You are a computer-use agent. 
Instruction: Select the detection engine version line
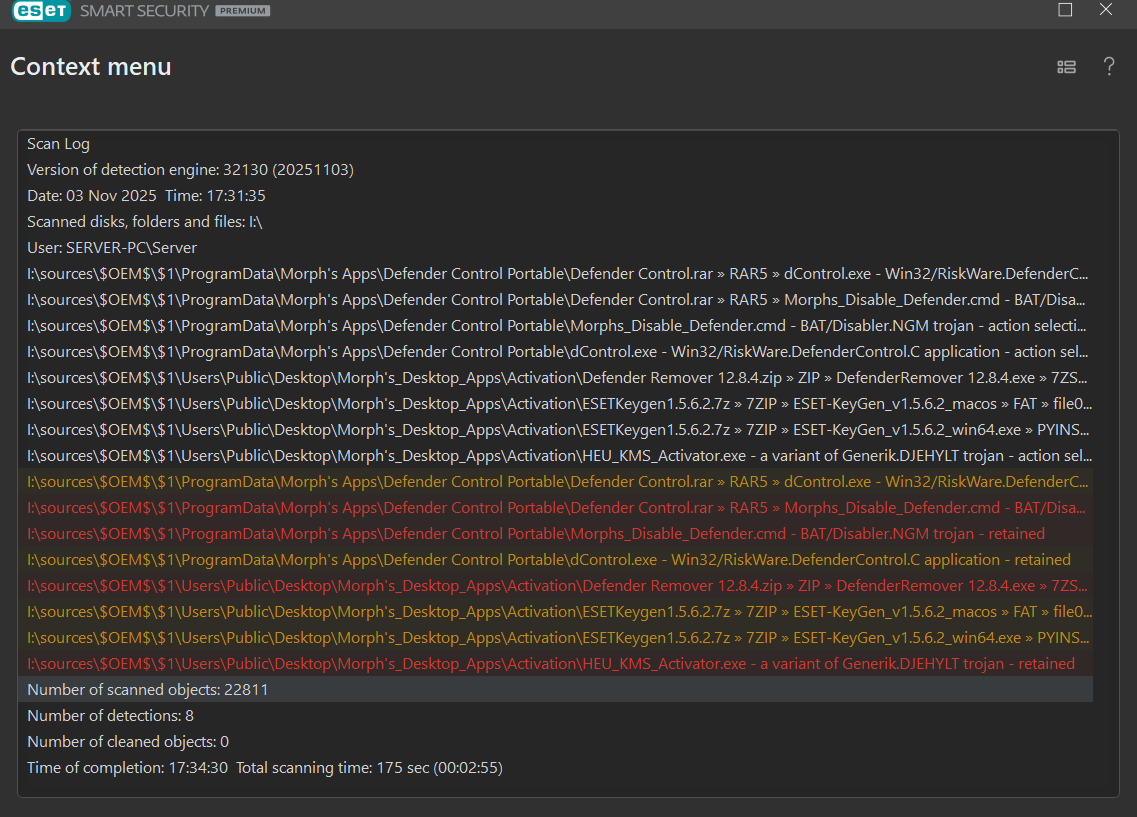tap(190, 170)
